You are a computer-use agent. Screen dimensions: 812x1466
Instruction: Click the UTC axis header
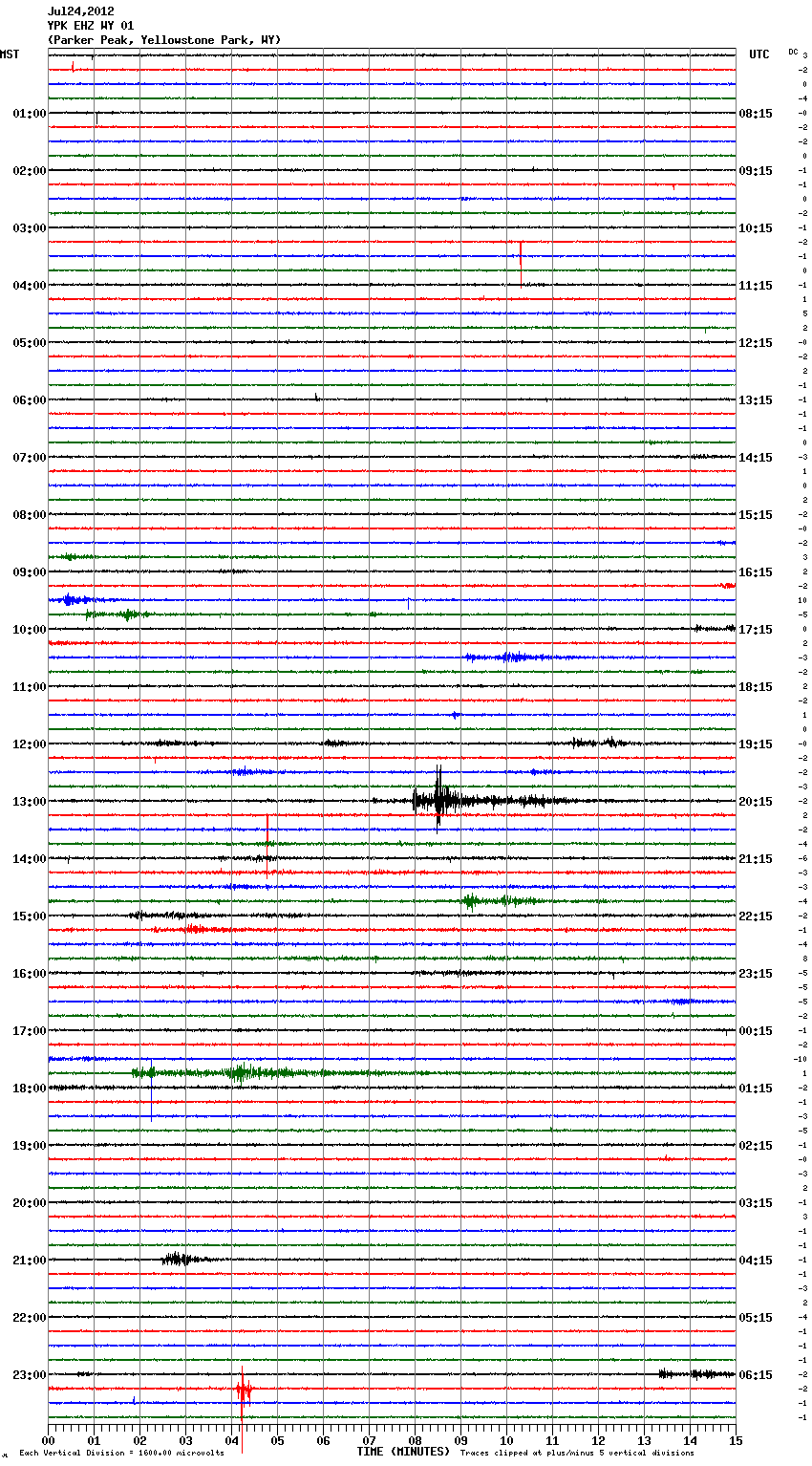pyautogui.click(x=759, y=54)
